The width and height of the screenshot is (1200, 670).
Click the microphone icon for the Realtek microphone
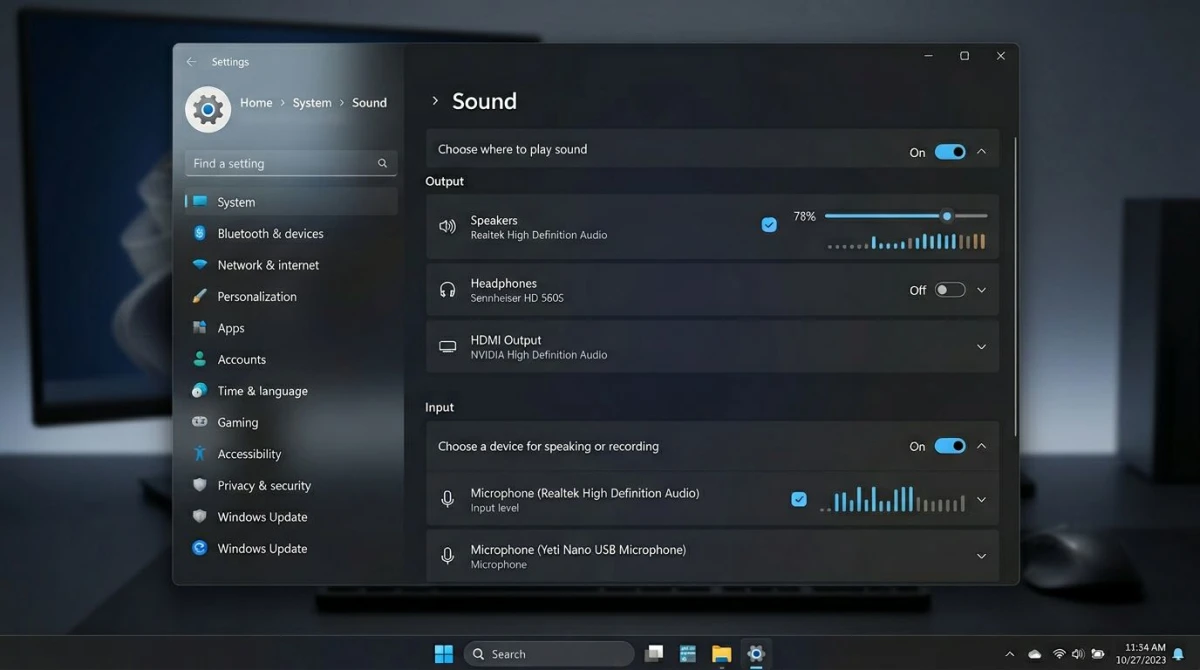click(447, 498)
